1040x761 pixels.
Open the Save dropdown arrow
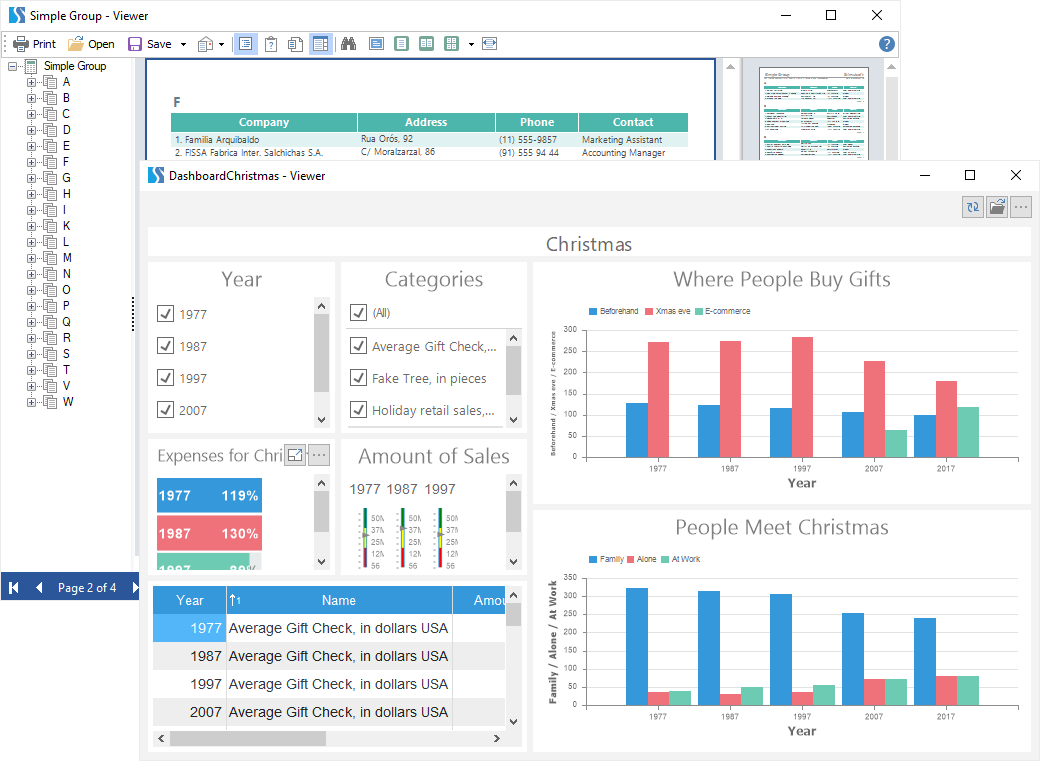(x=183, y=44)
